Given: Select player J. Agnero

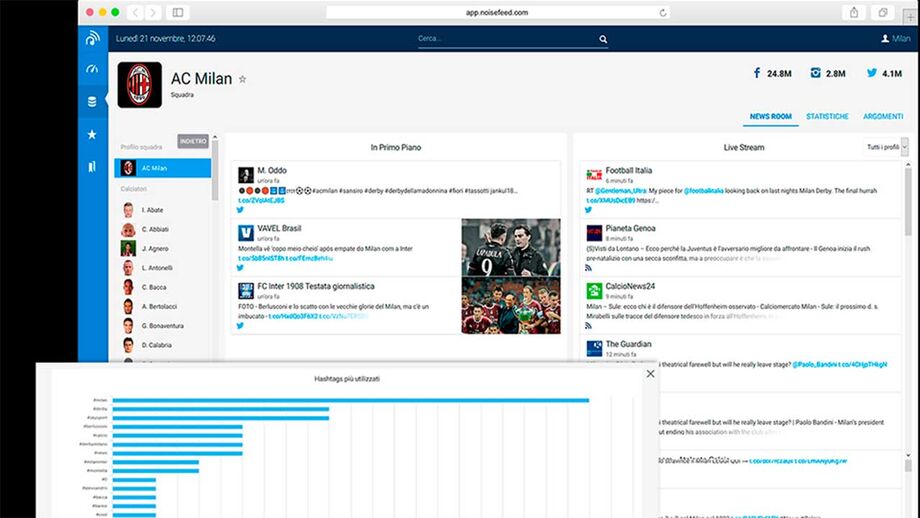Looking at the screenshot, I should (x=155, y=249).
